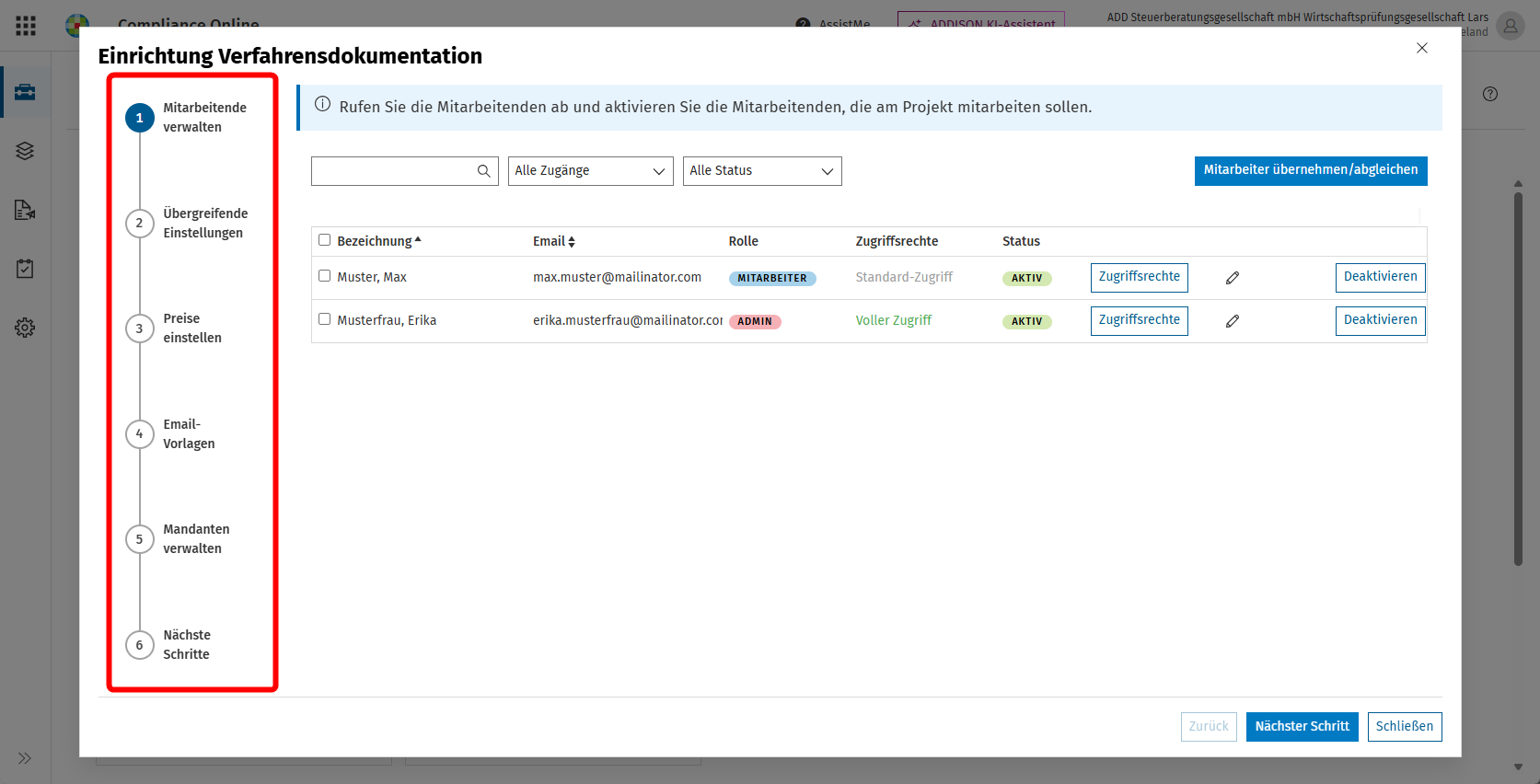Sort table by Bezeichnung column
1540x784 pixels.
tap(378, 241)
